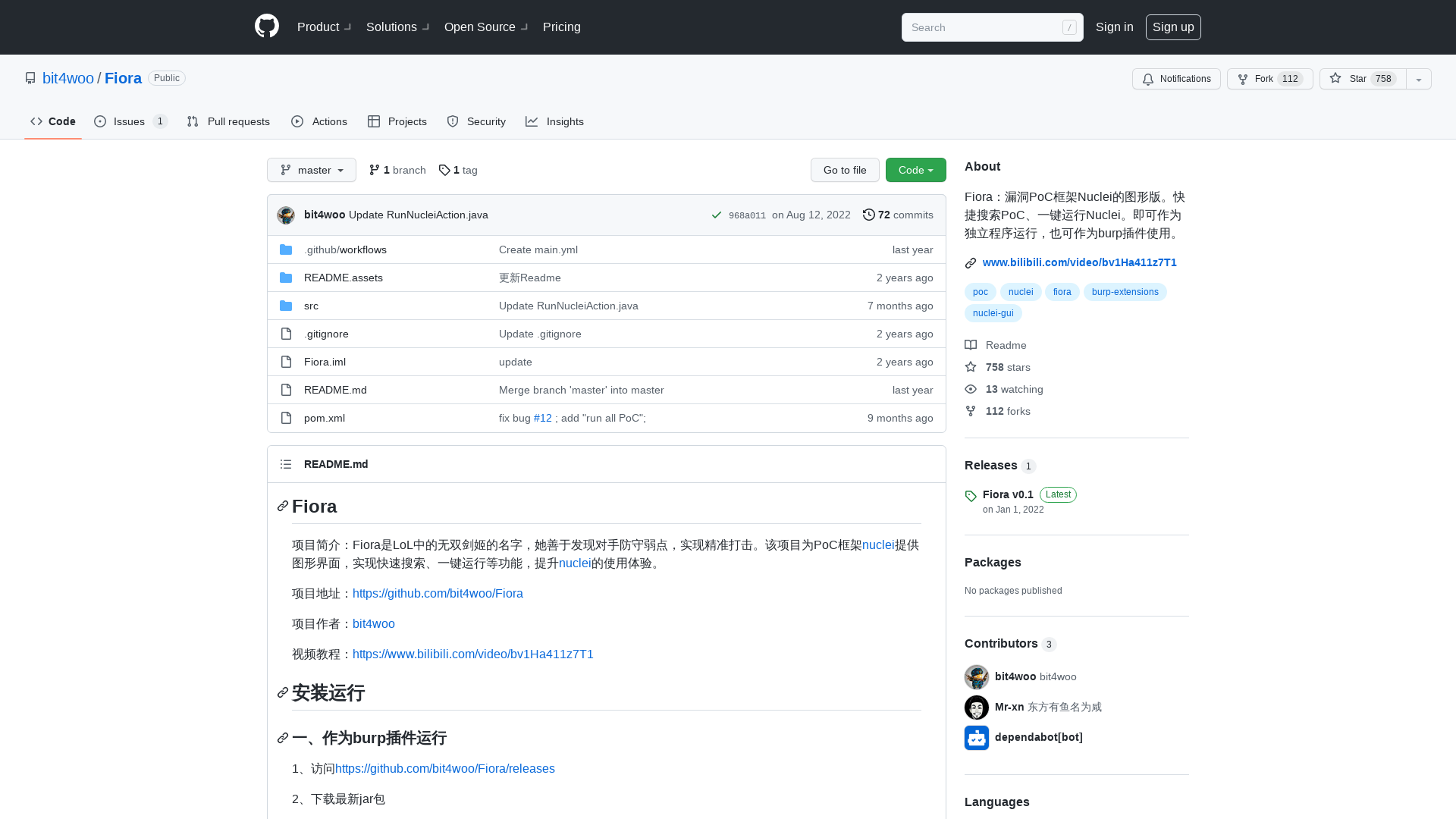1456x819 pixels.
Task: Click the folder icon for README.assets
Action: [286, 278]
